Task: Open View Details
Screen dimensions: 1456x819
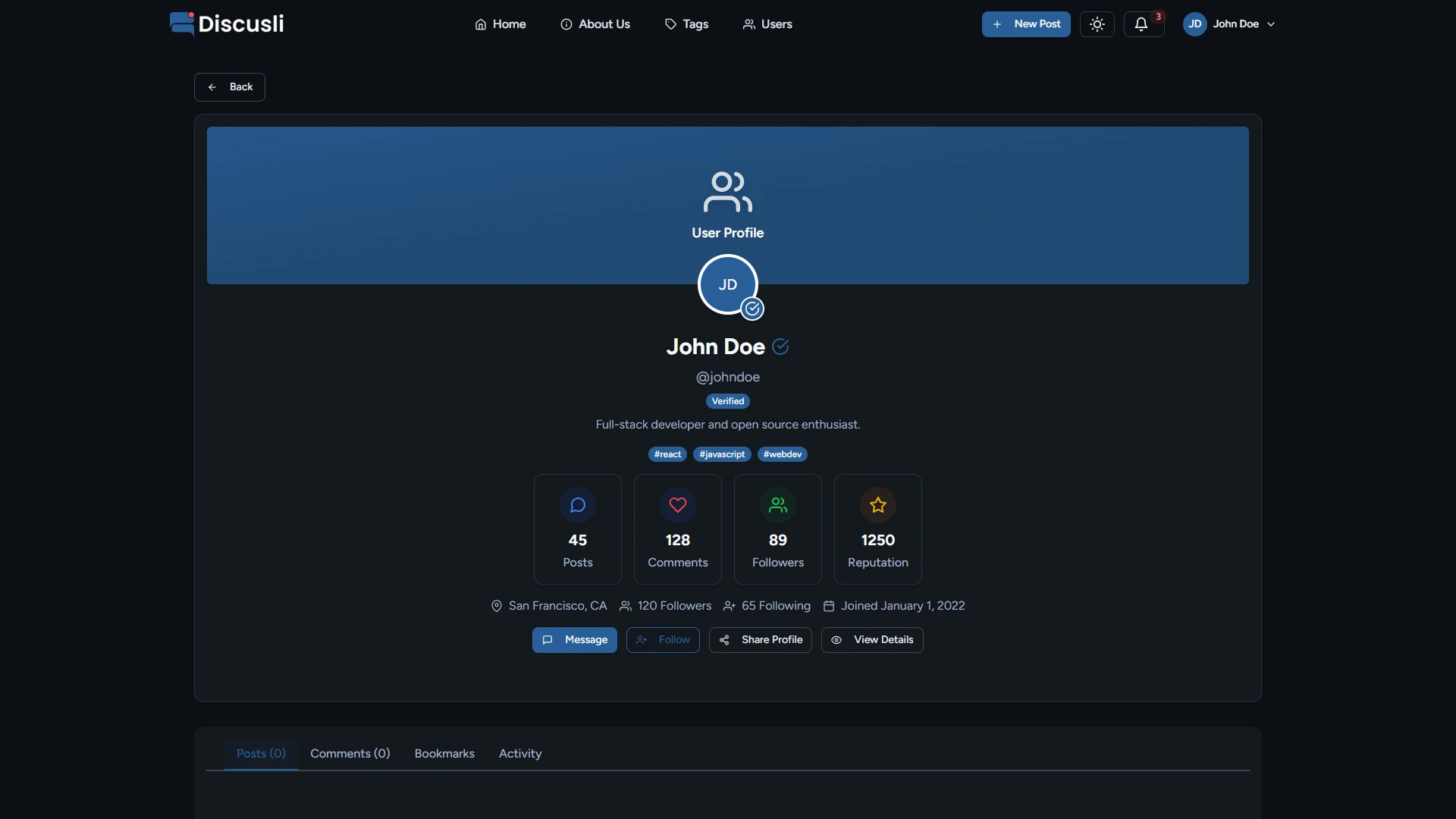Action: click(872, 640)
